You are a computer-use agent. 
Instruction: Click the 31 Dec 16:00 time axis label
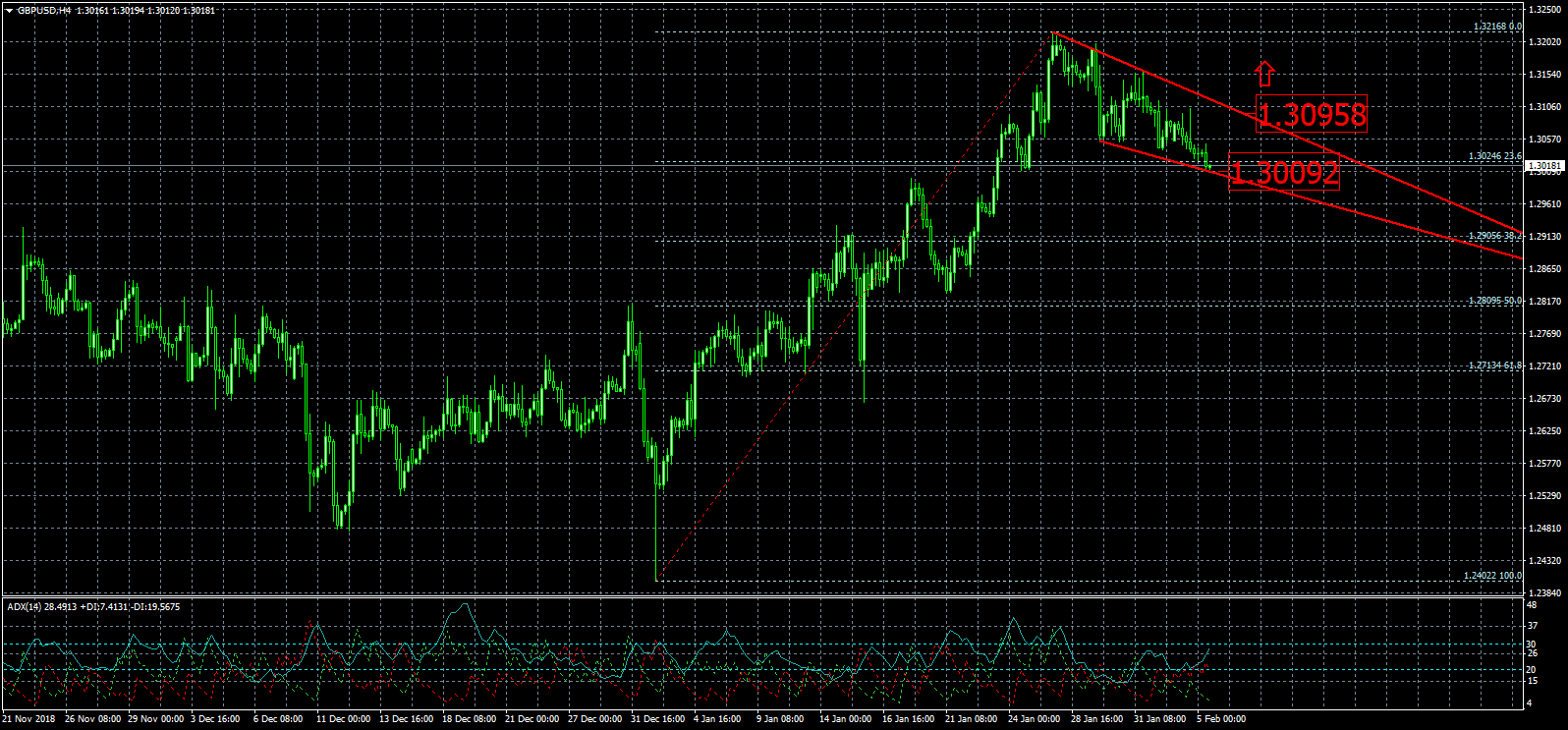pos(657,719)
